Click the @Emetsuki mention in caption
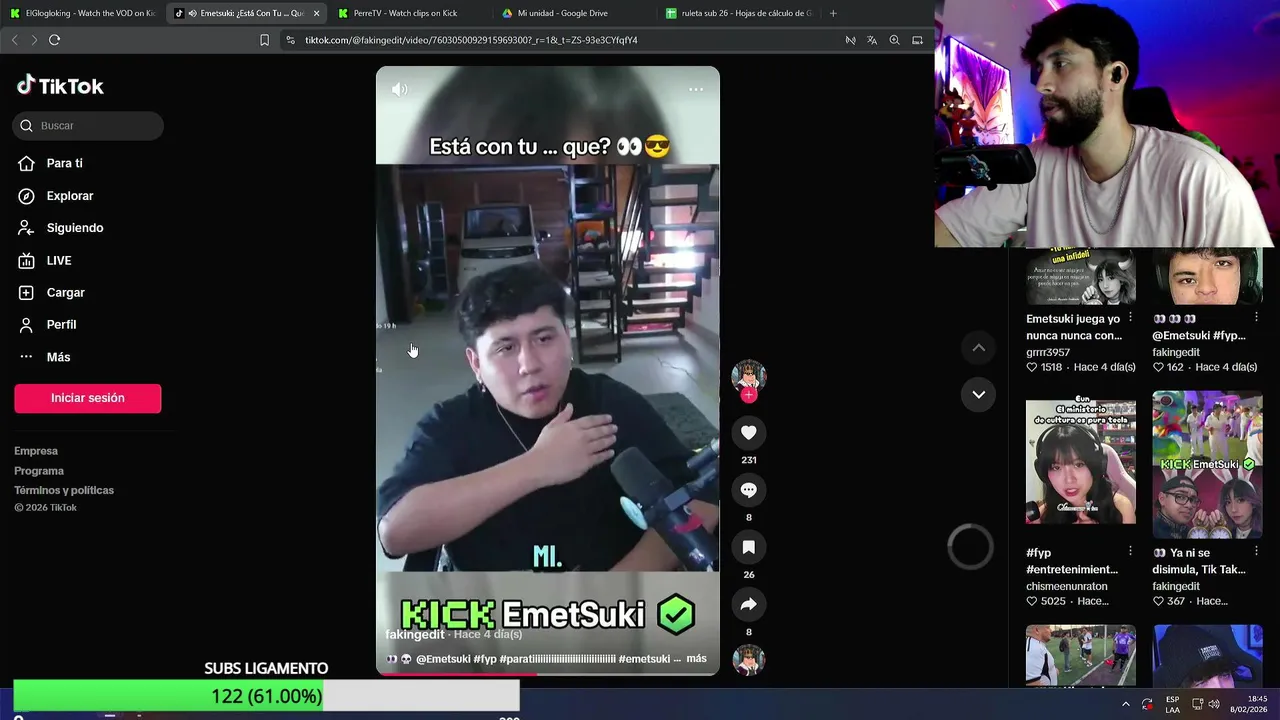 click(443, 659)
